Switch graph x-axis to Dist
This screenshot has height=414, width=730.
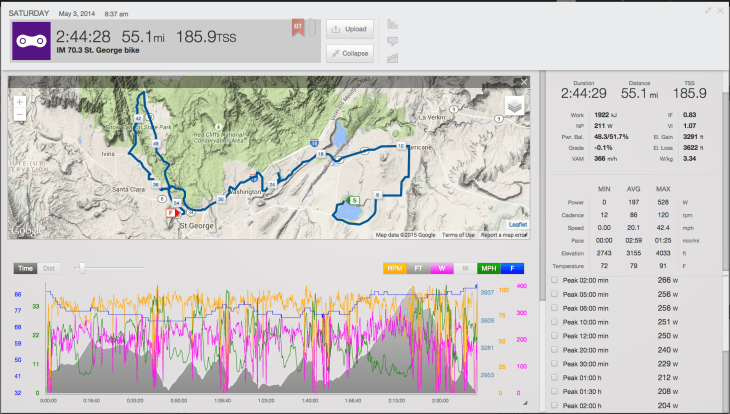(x=49, y=268)
